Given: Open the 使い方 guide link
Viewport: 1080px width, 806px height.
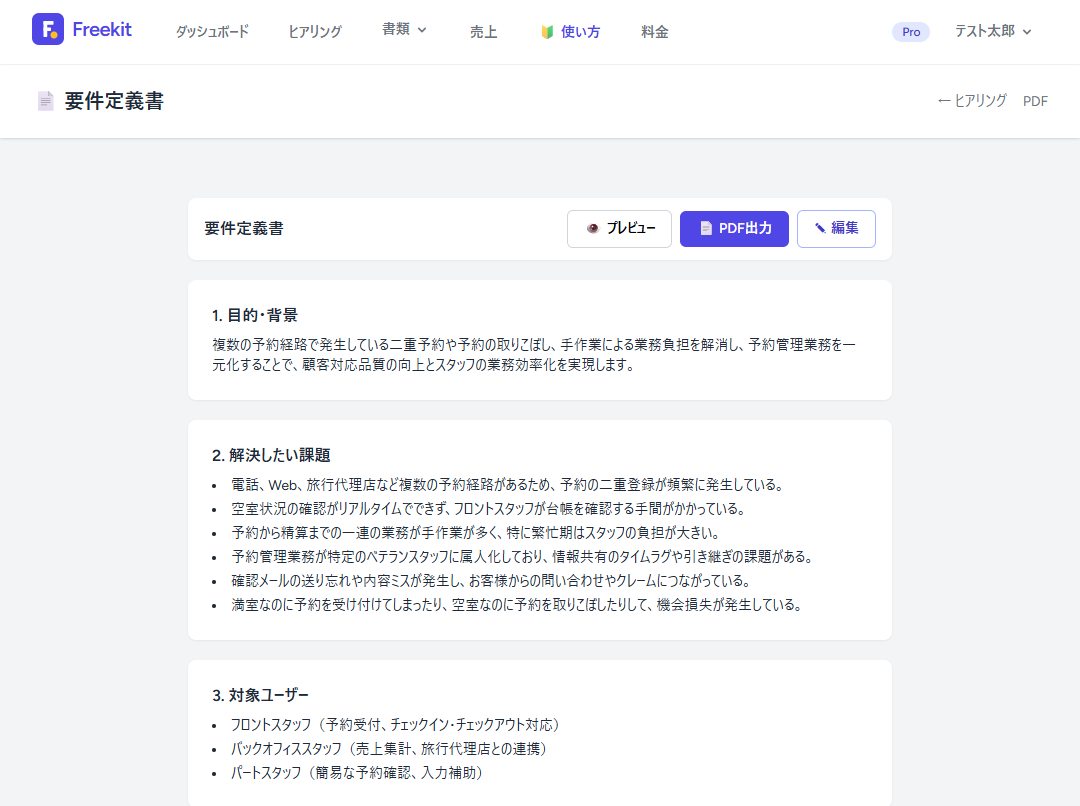Looking at the screenshot, I should 580,32.
